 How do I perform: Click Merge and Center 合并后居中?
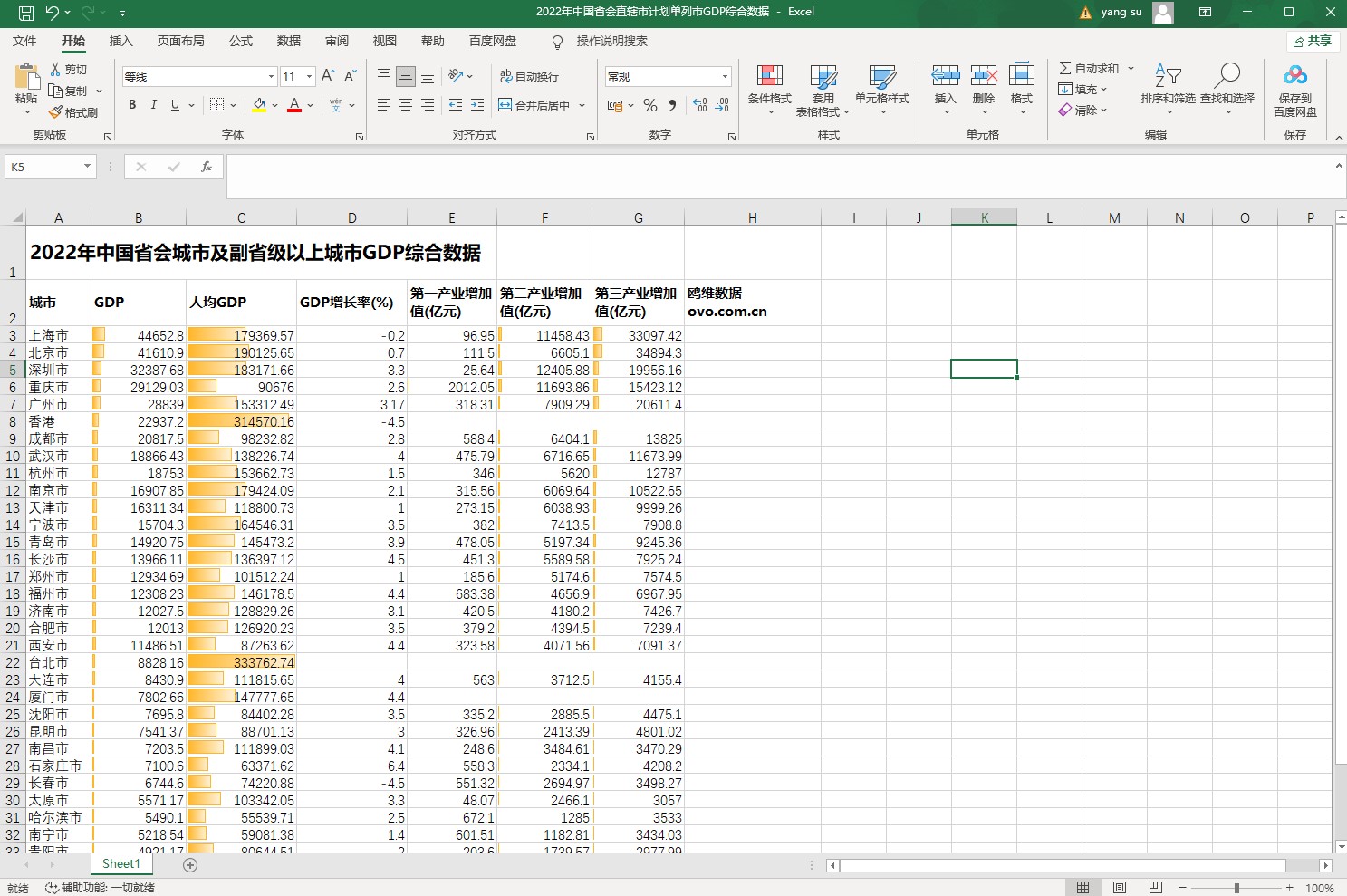(534, 105)
